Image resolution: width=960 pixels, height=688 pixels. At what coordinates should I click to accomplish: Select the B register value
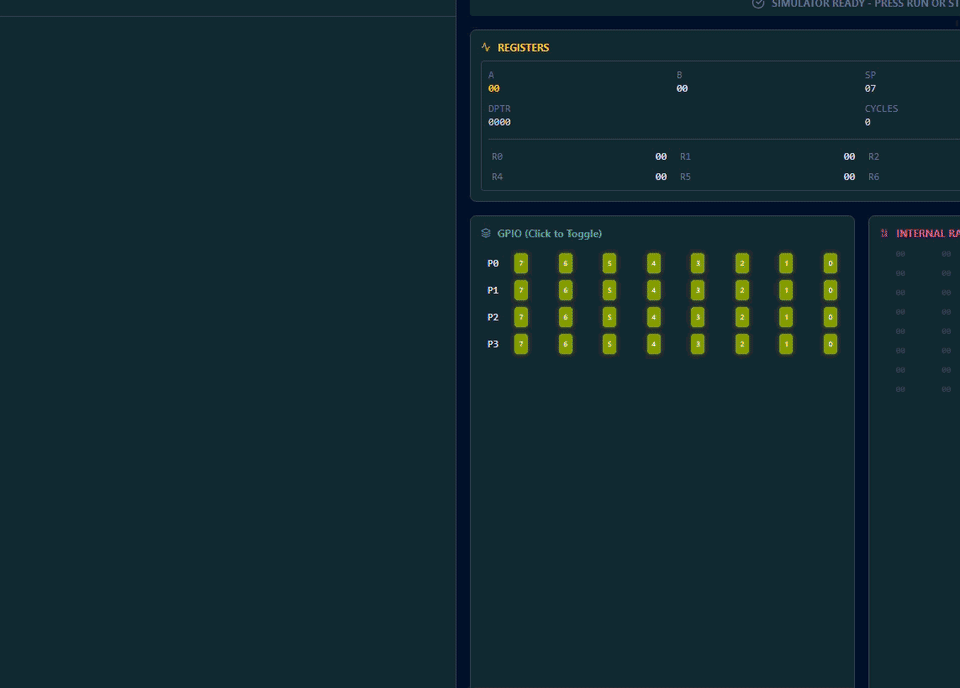tap(683, 88)
